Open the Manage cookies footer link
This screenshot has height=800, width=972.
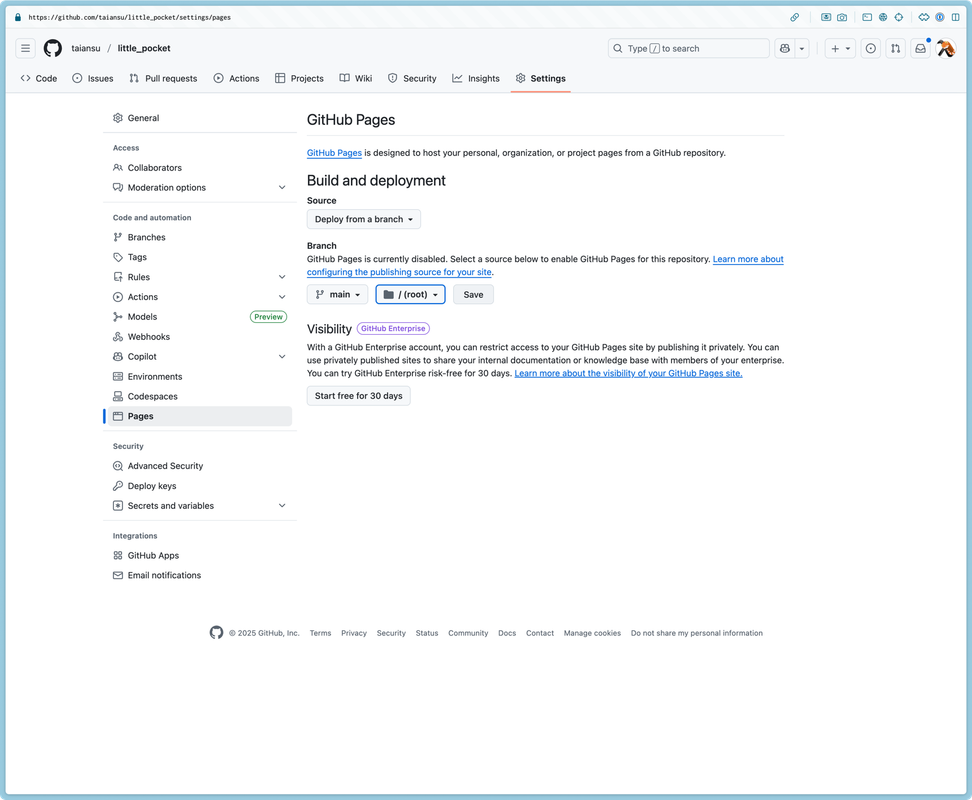tap(592, 633)
